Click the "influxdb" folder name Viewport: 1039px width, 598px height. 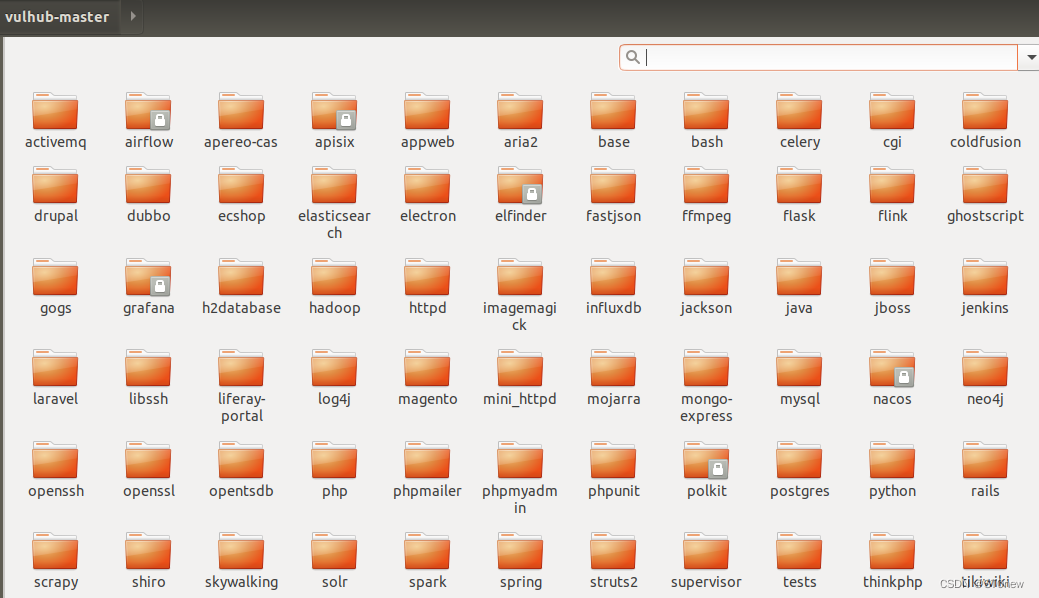click(x=614, y=308)
